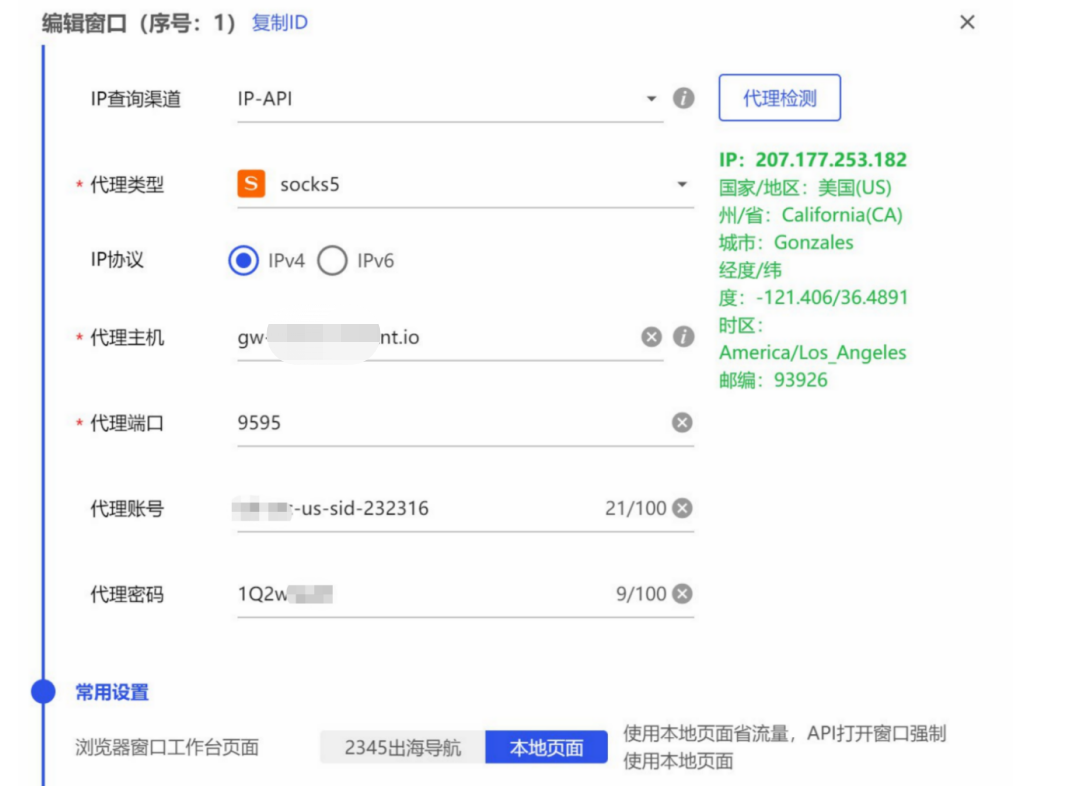This screenshot has height=808, width=1065.
Task: Switch workbench page to 2345出海导航
Action: [x=403, y=748]
